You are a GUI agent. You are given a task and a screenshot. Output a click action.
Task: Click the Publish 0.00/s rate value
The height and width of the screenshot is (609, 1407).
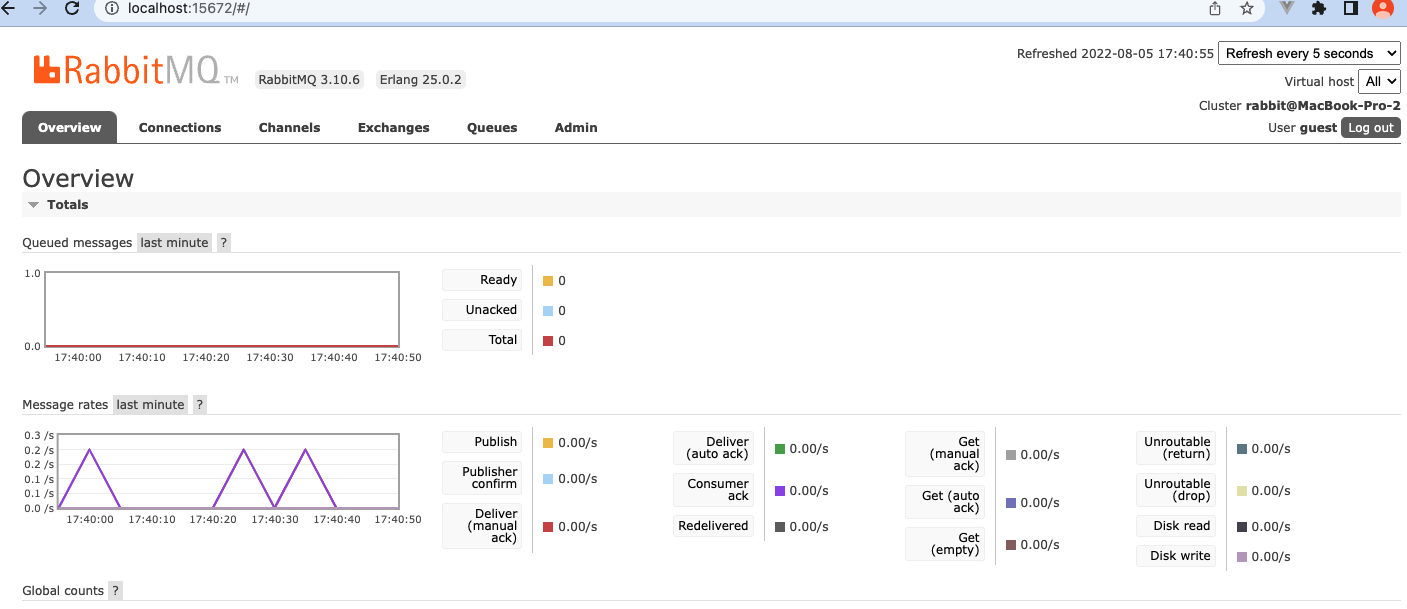click(577, 443)
